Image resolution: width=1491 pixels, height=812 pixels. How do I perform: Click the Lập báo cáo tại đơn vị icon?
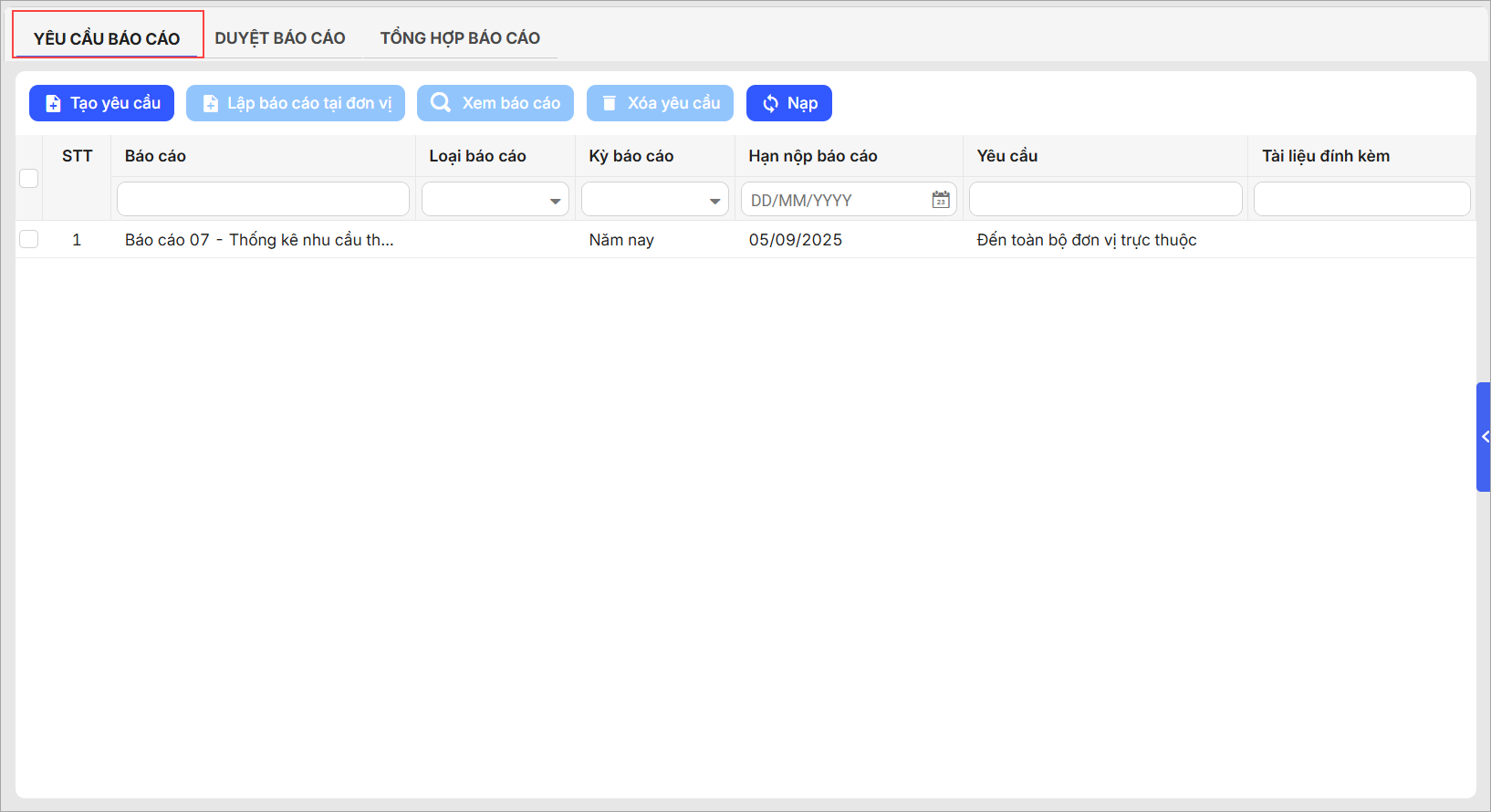click(210, 104)
